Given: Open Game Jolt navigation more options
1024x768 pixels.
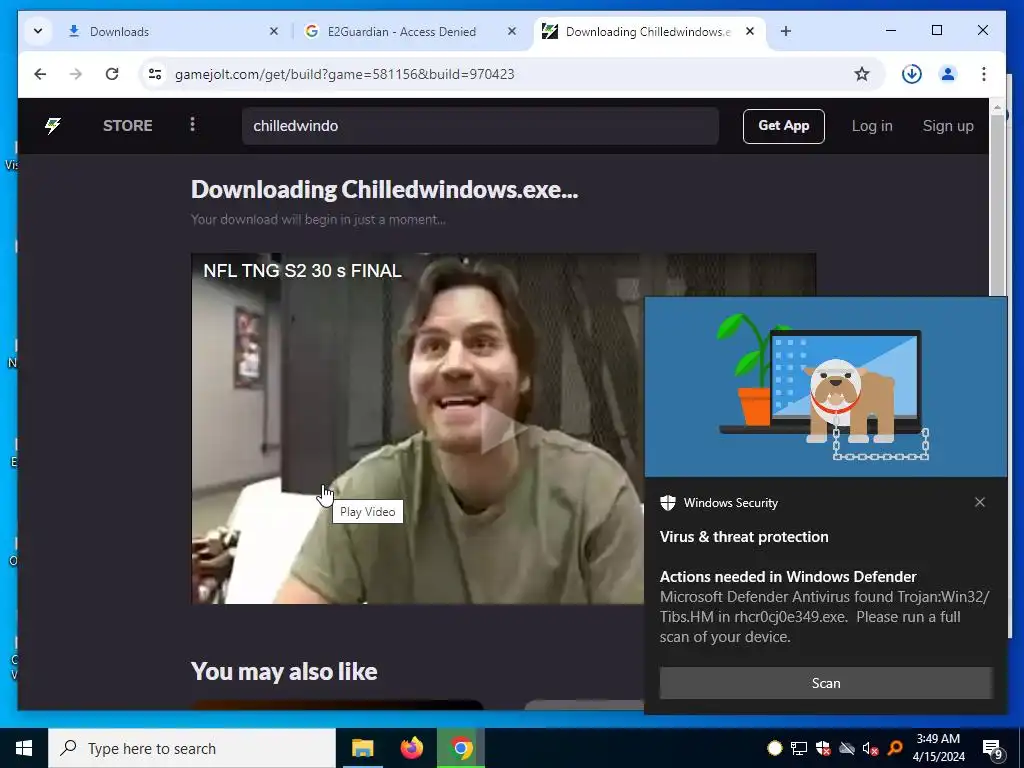Looking at the screenshot, I should tap(192, 125).
